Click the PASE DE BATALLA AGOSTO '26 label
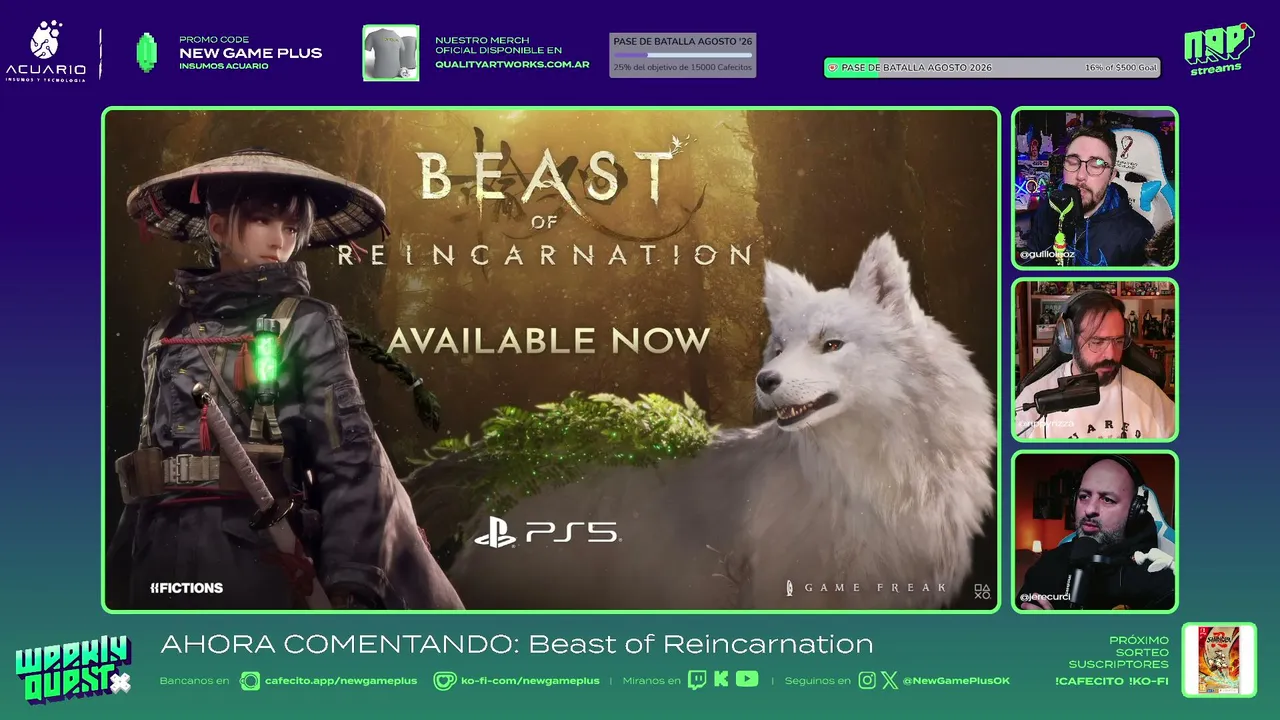Image resolution: width=1280 pixels, height=720 pixels. [683, 42]
